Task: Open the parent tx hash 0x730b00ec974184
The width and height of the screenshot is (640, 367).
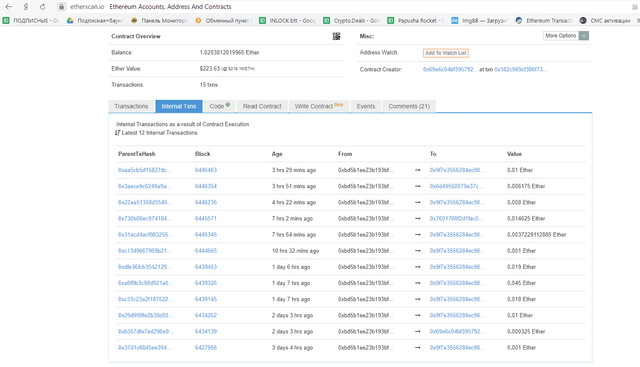Action: click(144, 218)
